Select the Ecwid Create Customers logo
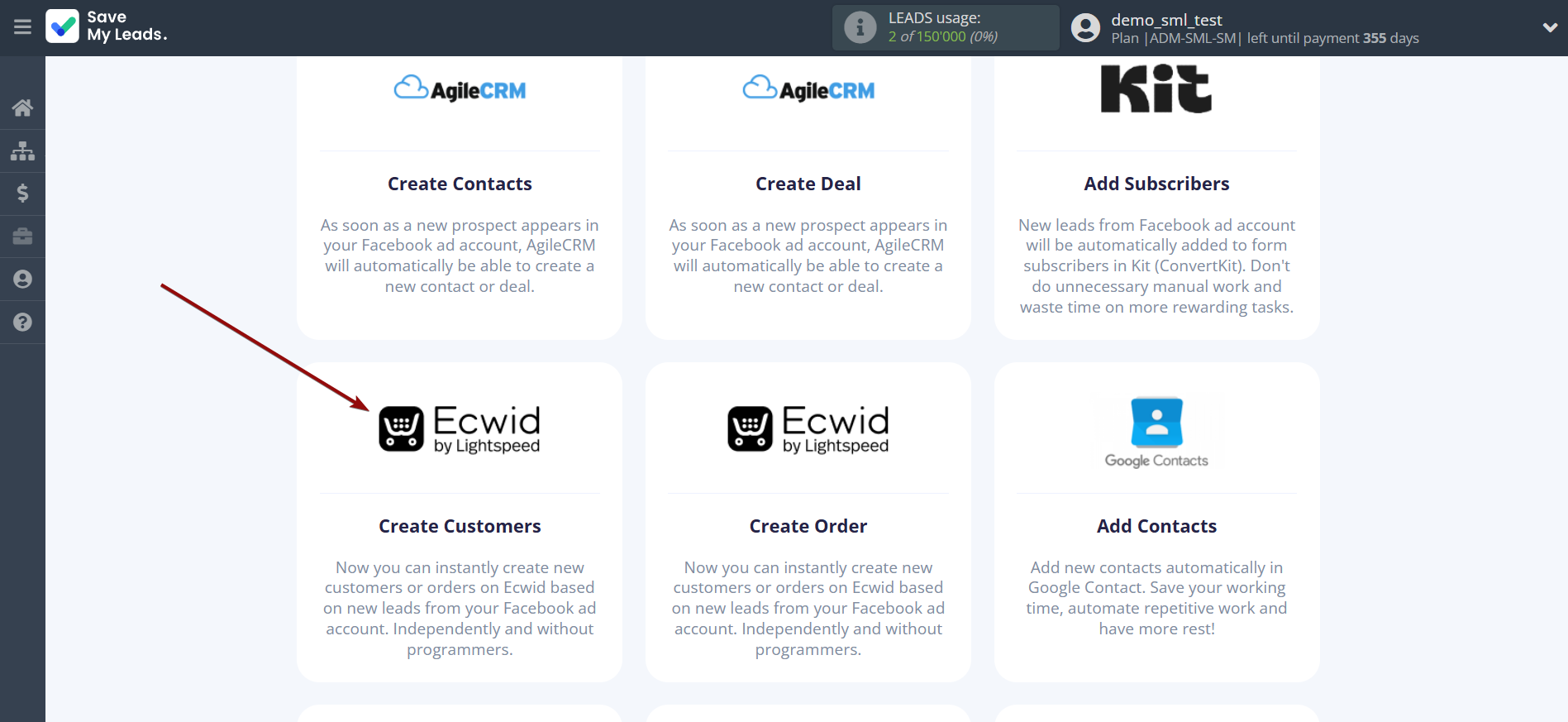The image size is (1568, 722). 460,428
